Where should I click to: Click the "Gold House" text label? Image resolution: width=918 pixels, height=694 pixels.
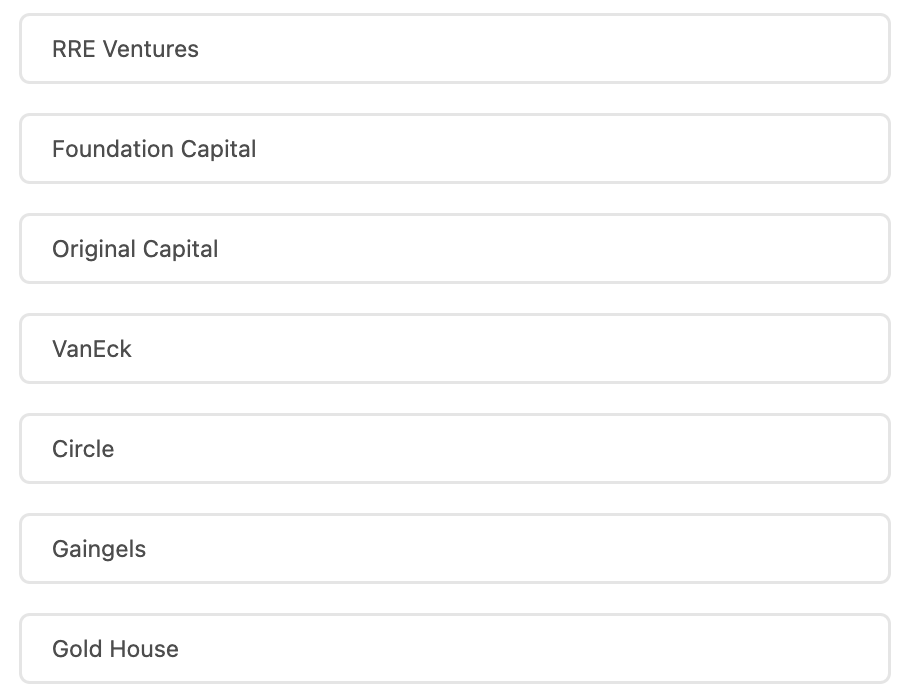115,649
